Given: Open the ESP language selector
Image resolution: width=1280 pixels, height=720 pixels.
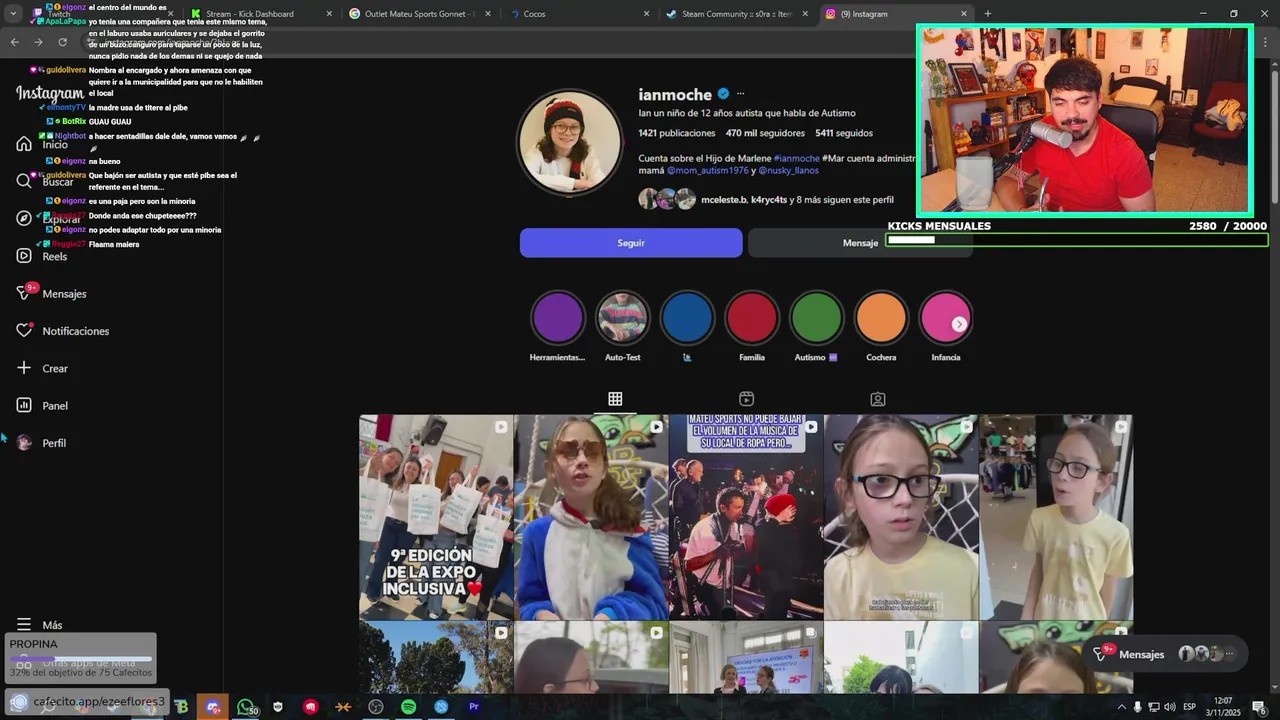Looking at the screenshot, I should tap(1189, 707).
